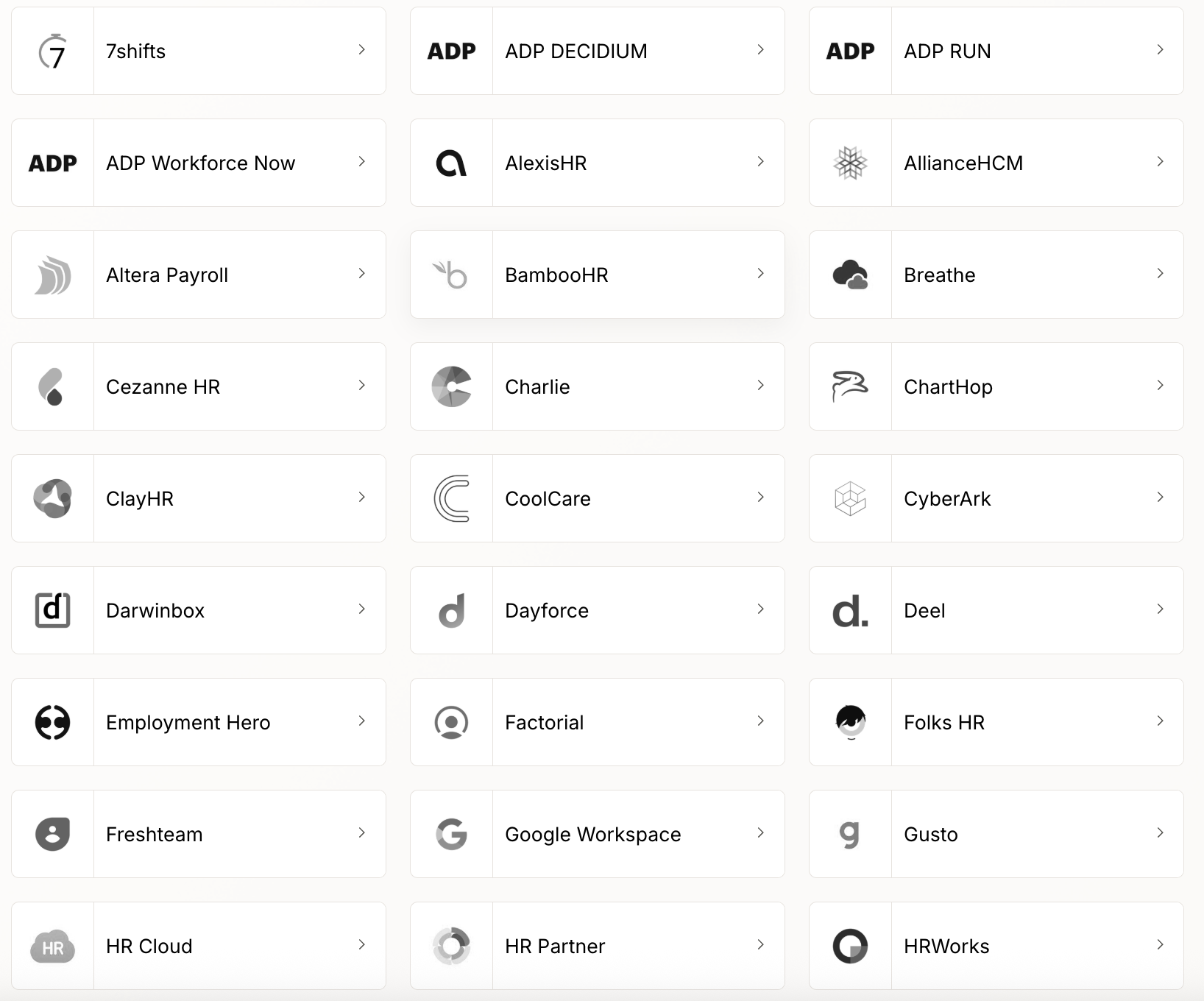1204x1001 pixels.
Task: Click the CyberArk cube logo icon
Action: tap(850, 499)
